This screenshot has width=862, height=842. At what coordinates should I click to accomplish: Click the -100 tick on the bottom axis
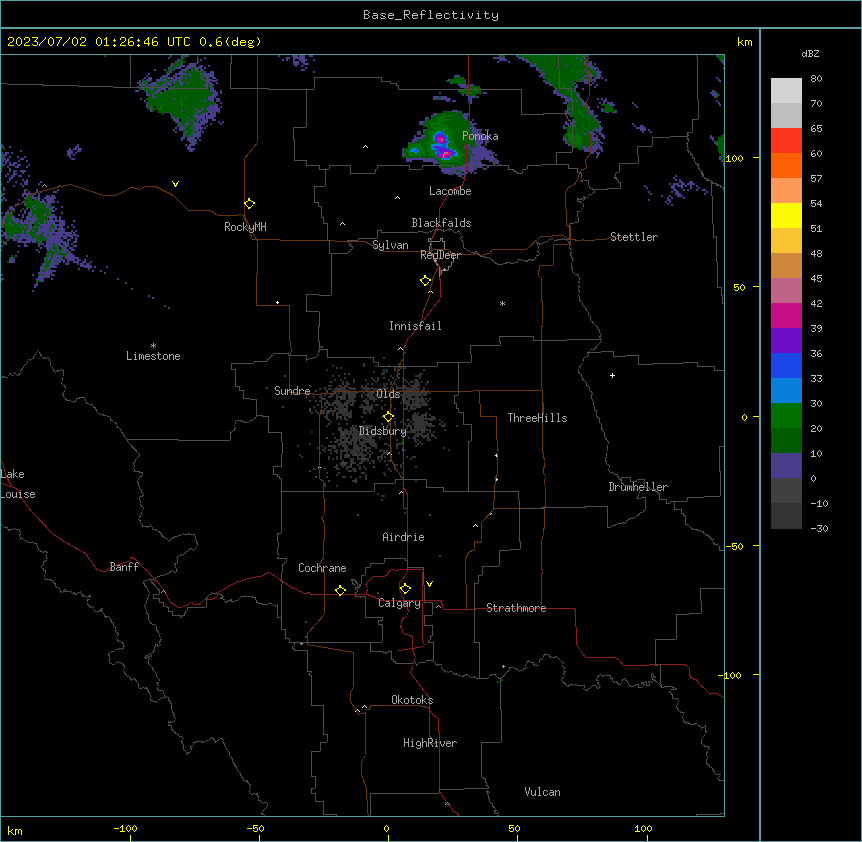click(x=125, y=828)
